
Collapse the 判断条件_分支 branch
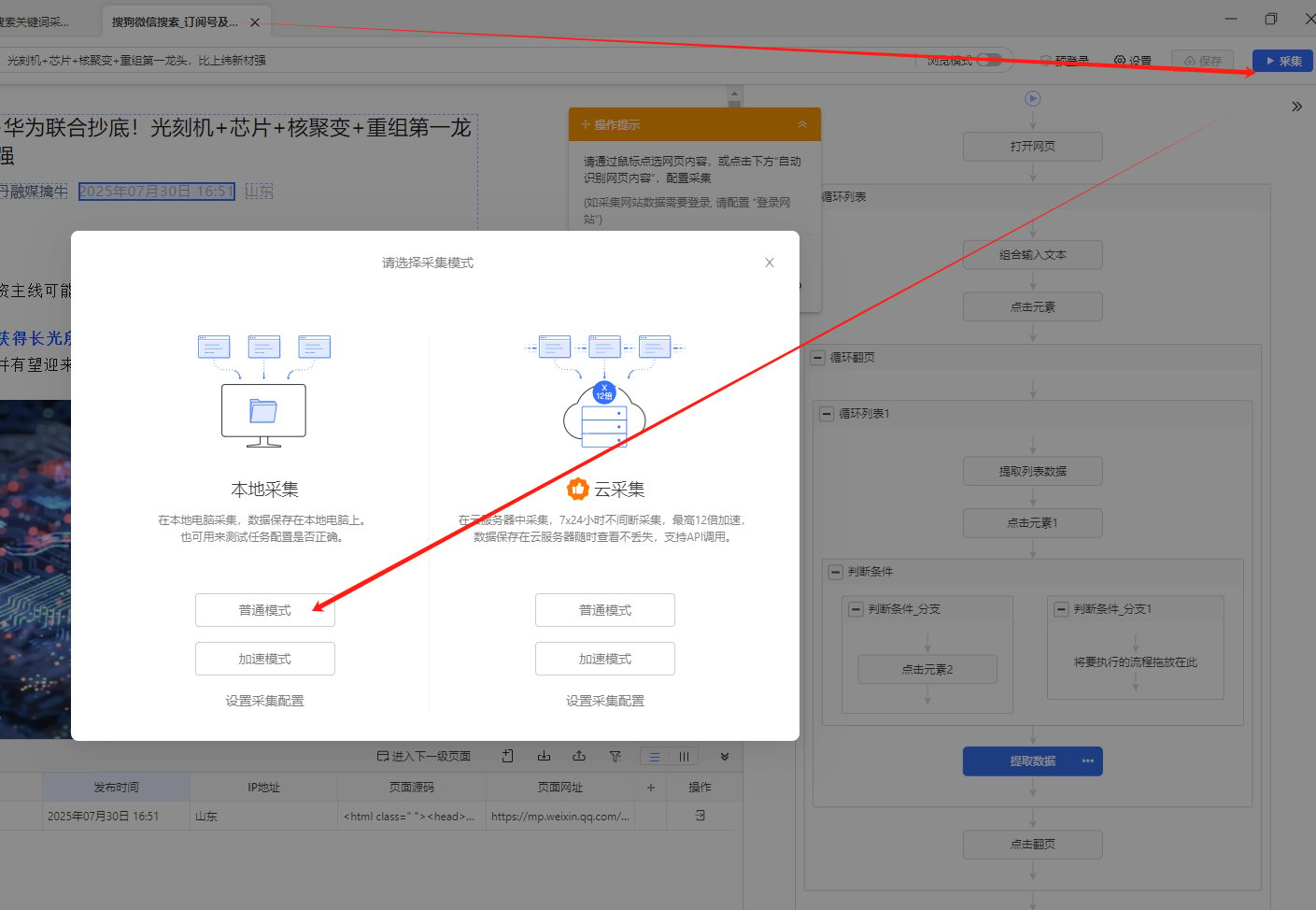[856, 609]
